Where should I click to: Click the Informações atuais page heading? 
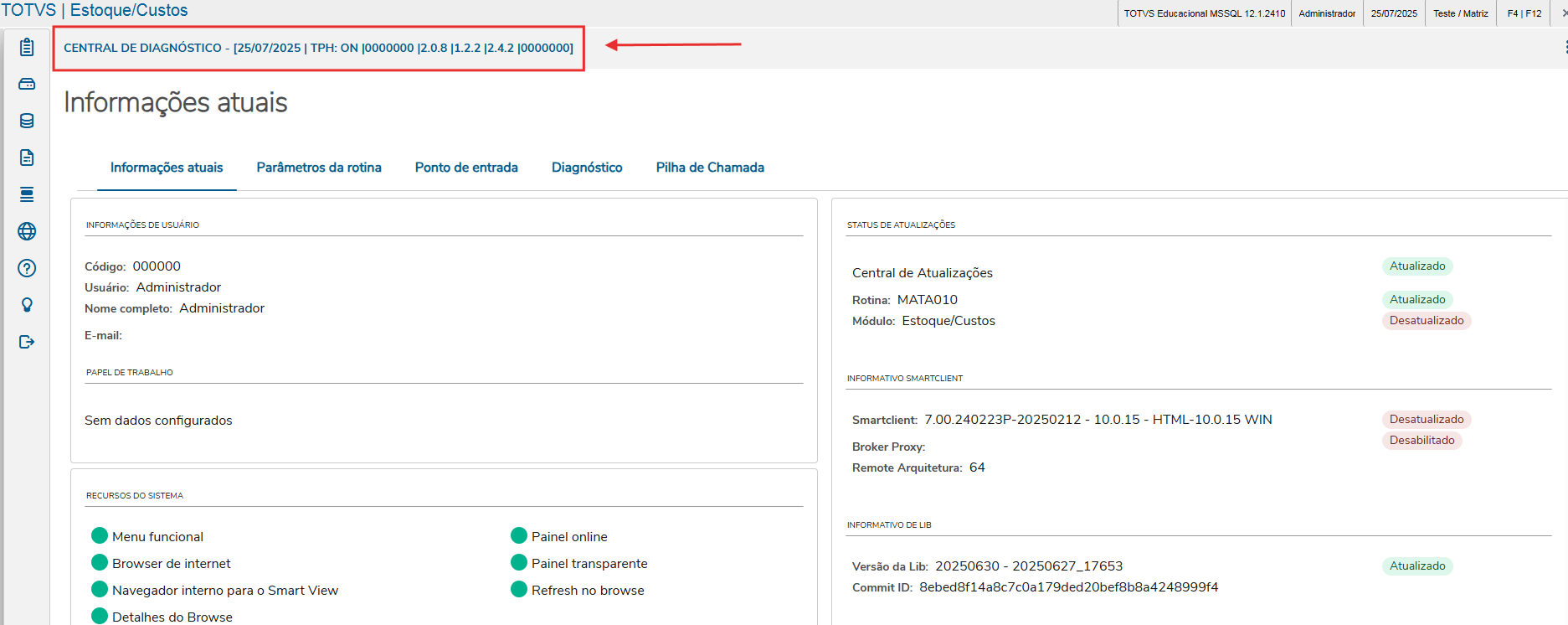click(176, 102)
